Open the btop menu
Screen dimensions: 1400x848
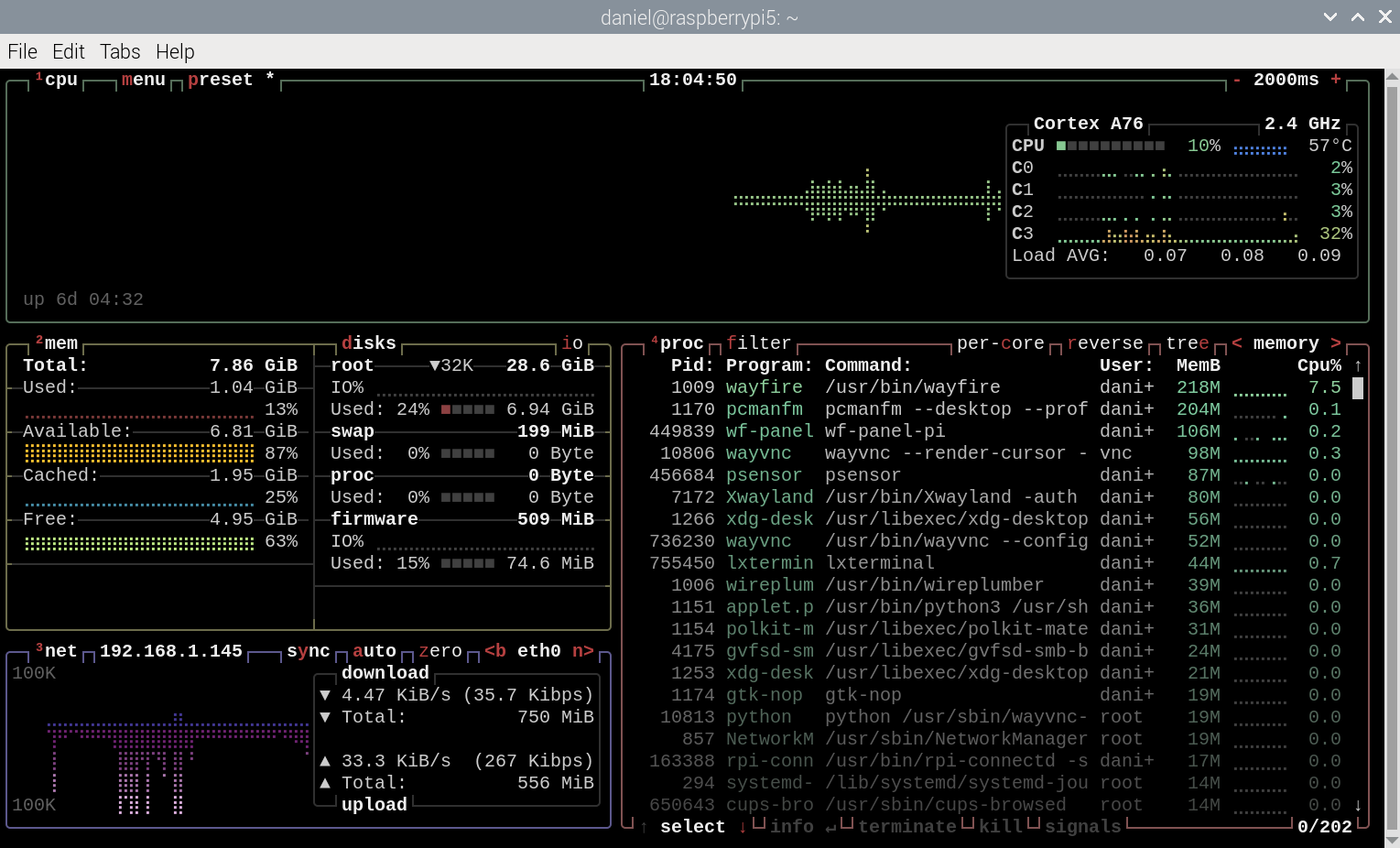144,81
